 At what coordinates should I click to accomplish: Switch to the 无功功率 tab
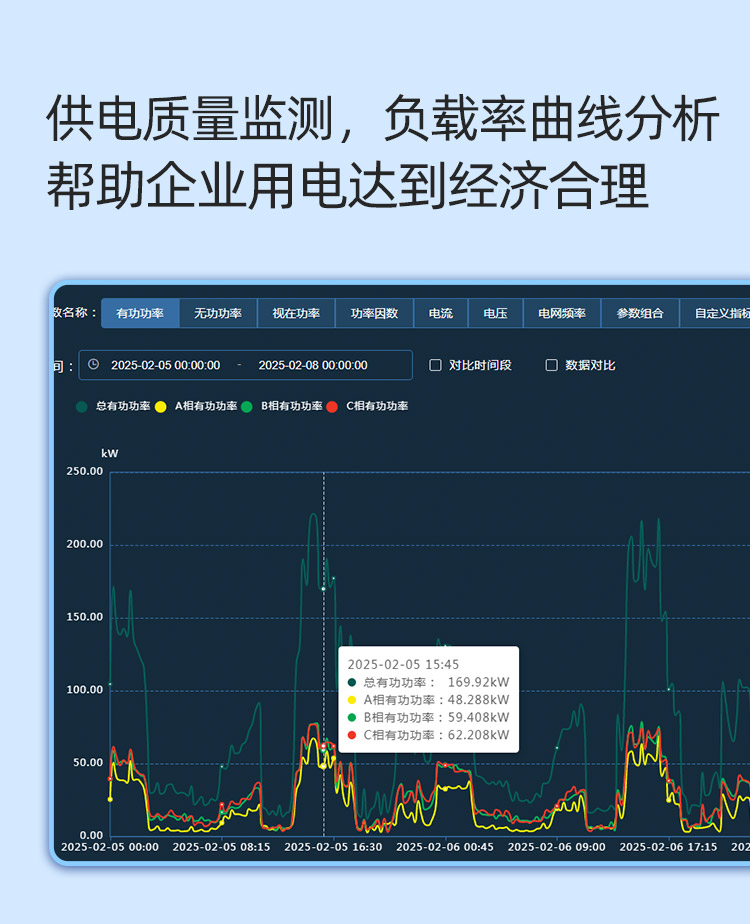218,313
